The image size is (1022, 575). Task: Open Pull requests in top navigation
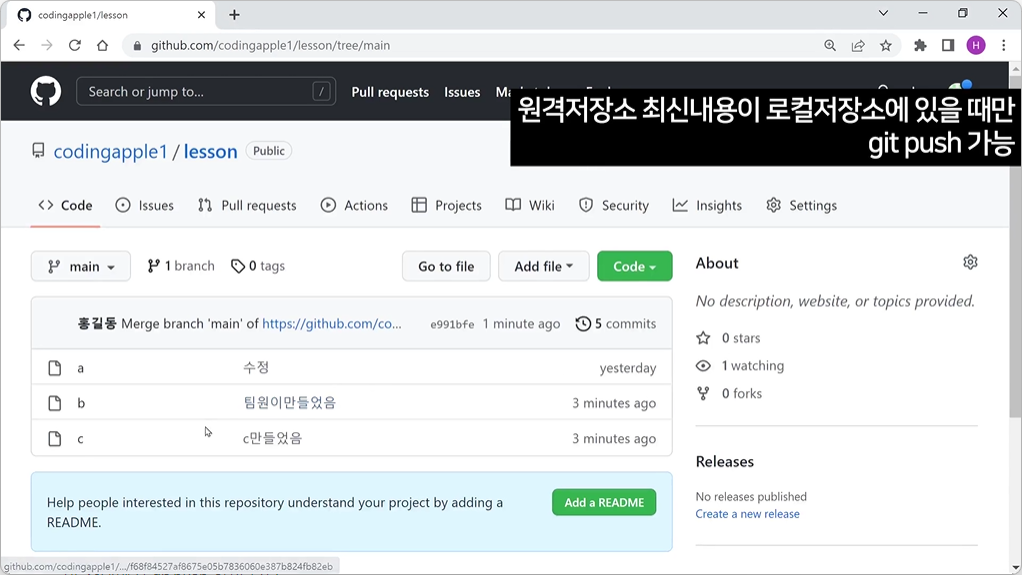[x=390, y=92]
